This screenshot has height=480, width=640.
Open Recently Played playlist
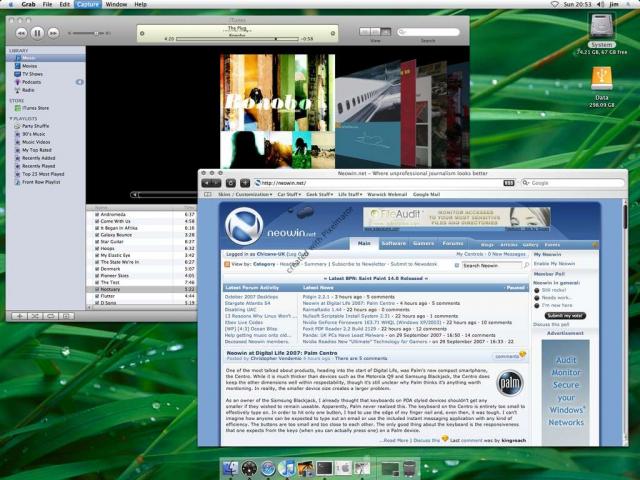point(38,166)
